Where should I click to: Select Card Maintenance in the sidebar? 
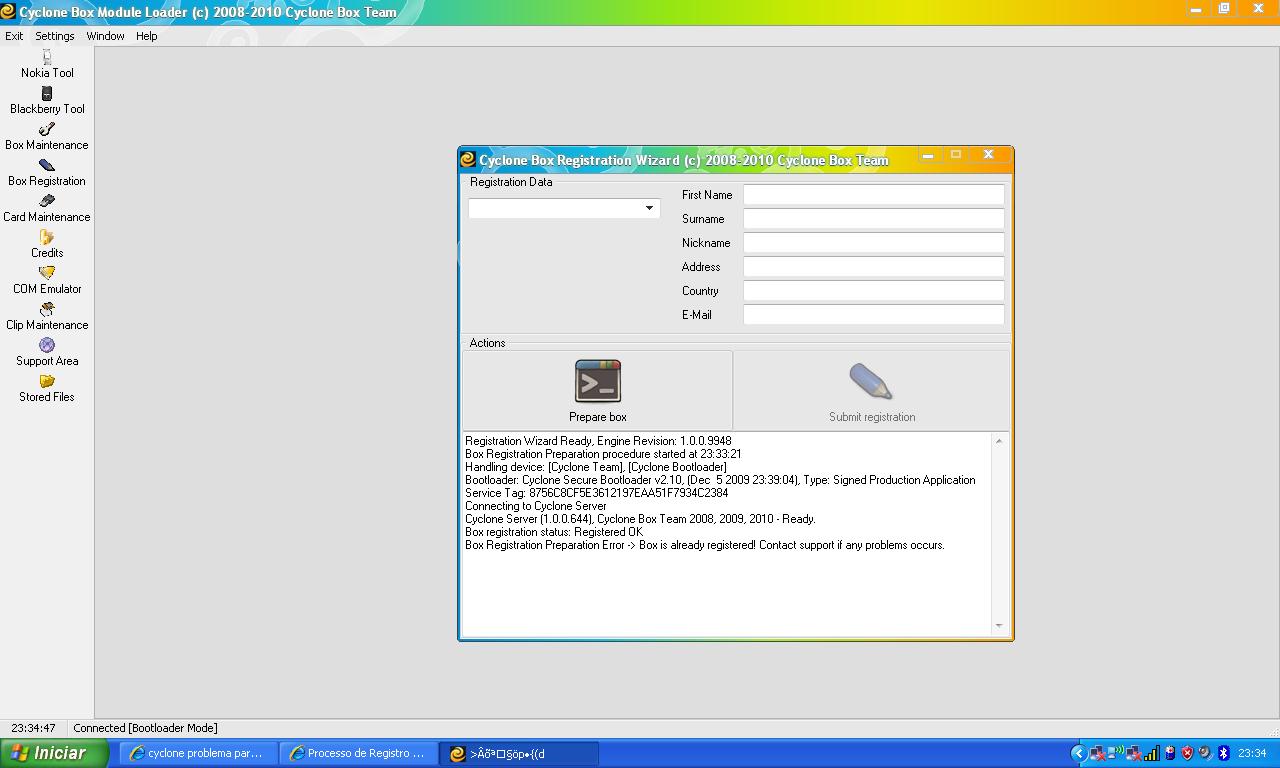coord(47,209)
